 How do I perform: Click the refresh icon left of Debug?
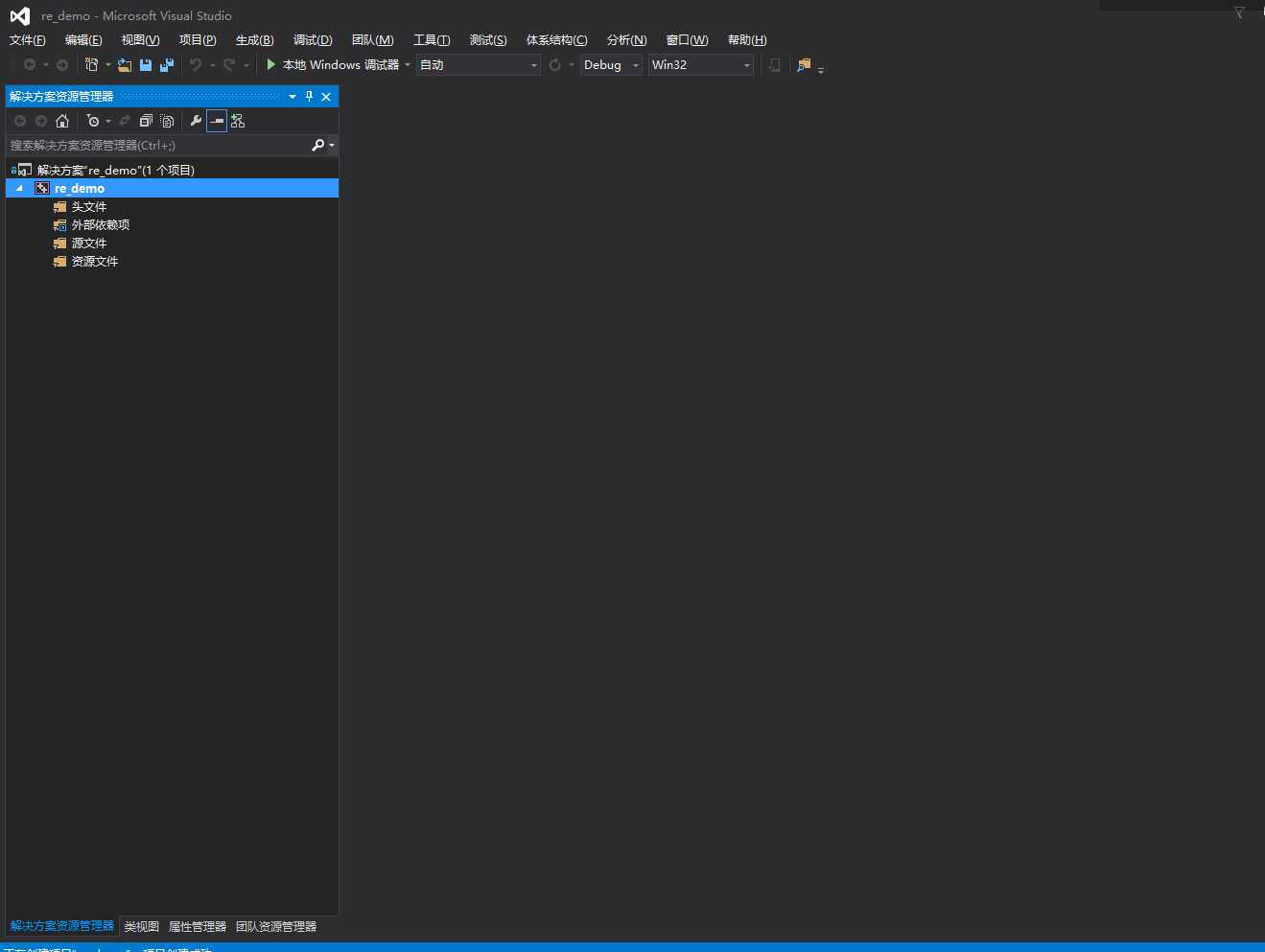554,64
